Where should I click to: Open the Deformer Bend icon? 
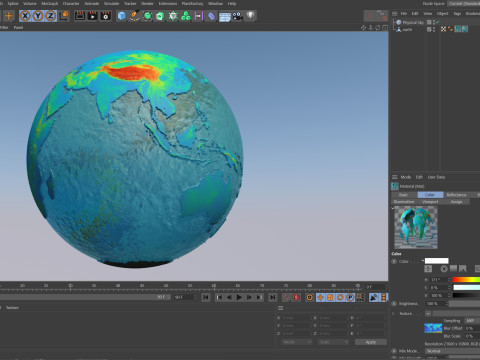(x=211, y=16)
